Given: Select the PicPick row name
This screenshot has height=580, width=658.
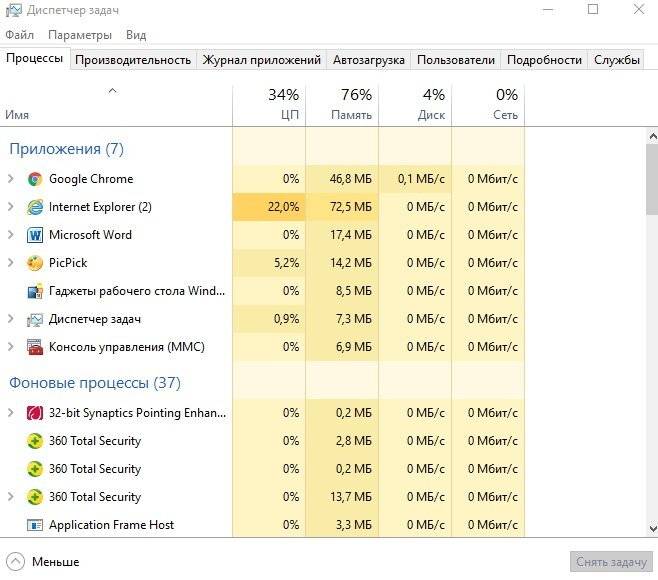Looking at the screenshot, I should tap(68, 263).
